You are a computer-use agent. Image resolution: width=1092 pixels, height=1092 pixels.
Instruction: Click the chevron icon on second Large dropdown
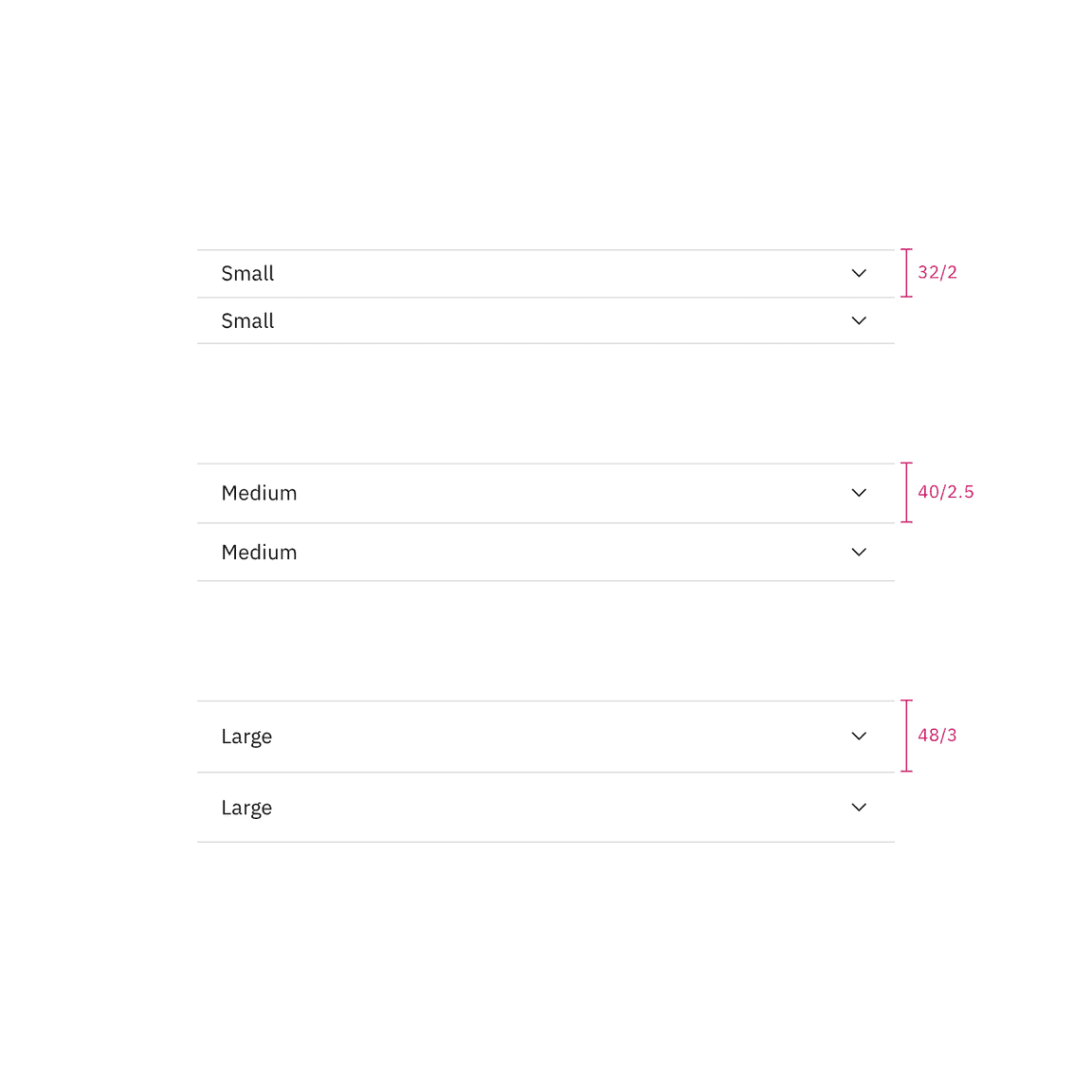859,807
